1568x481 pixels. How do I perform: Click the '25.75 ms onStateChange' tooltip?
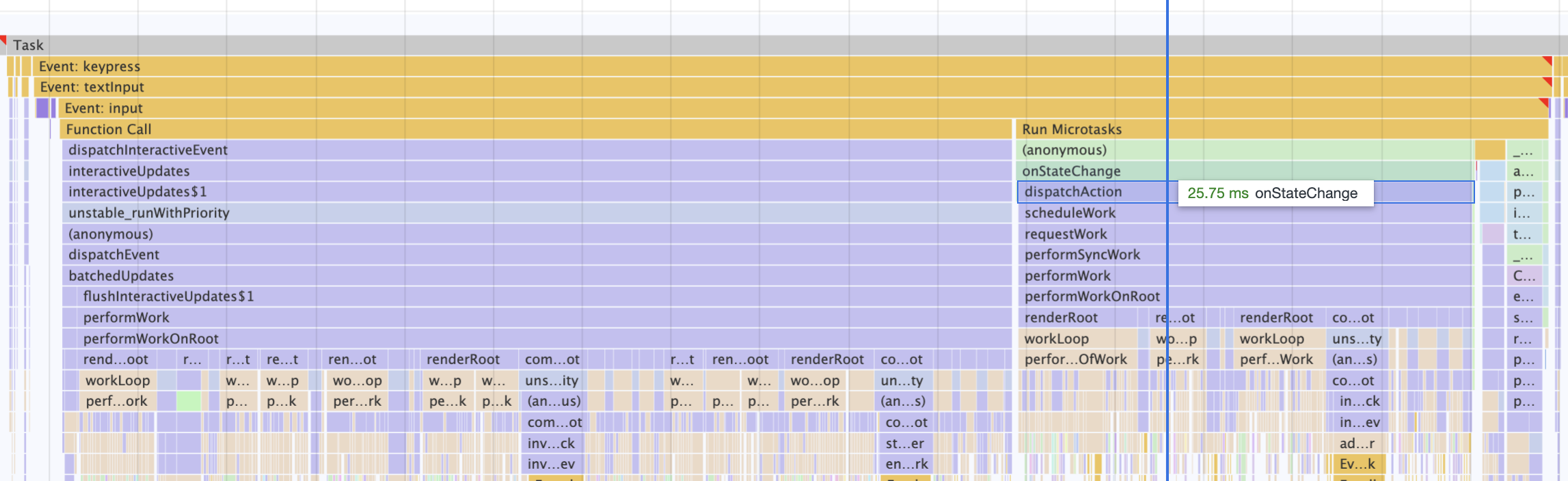tap(1275, 193)
